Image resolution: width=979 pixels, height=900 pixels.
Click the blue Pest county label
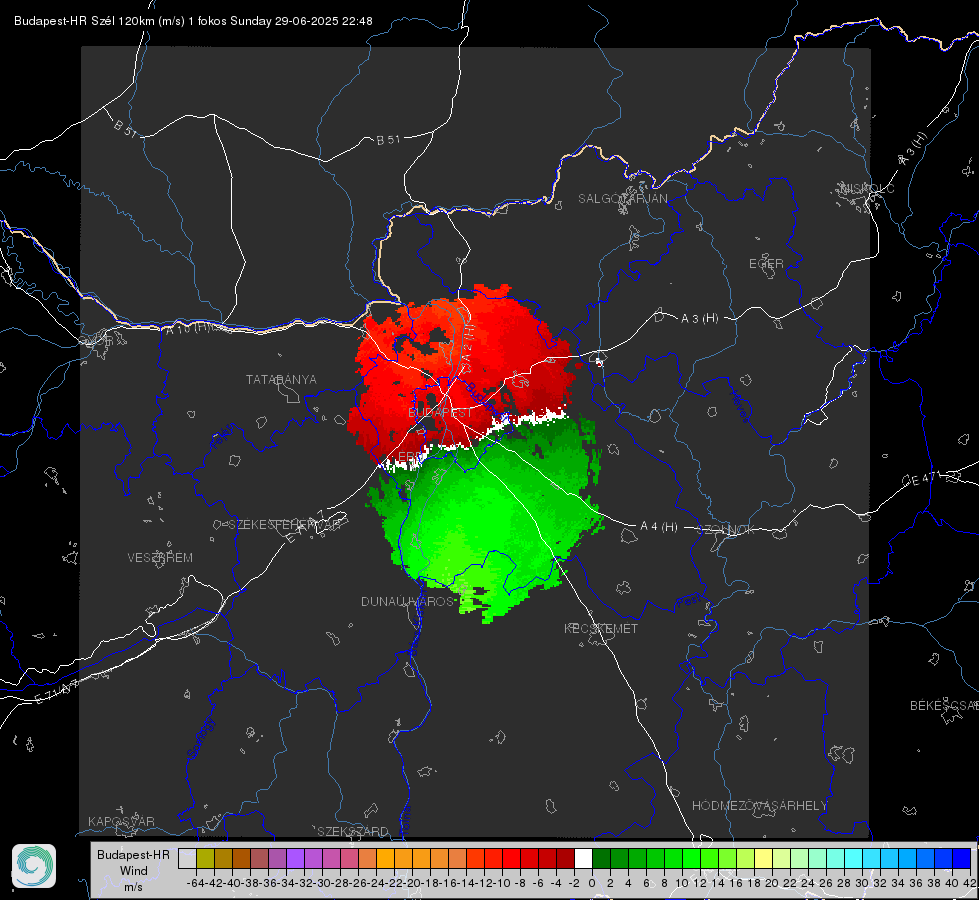click(687, 602)
